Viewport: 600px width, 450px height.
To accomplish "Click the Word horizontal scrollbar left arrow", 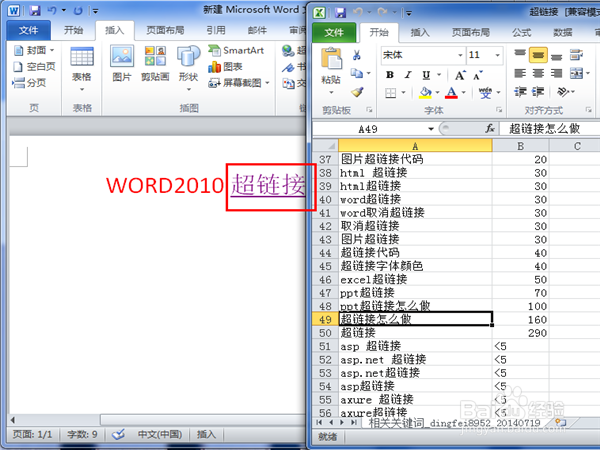I will tap(13, 420).
